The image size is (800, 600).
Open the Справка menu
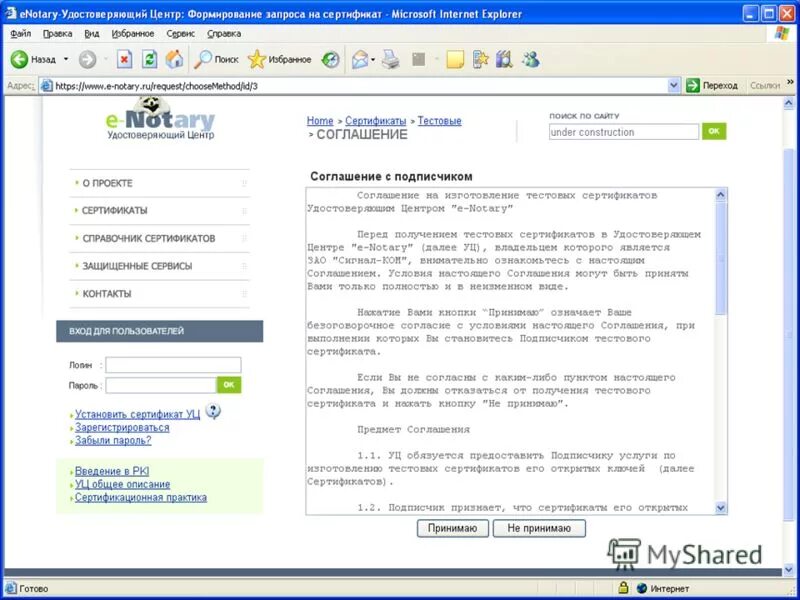pyautogui.click(x=224, y=34)
